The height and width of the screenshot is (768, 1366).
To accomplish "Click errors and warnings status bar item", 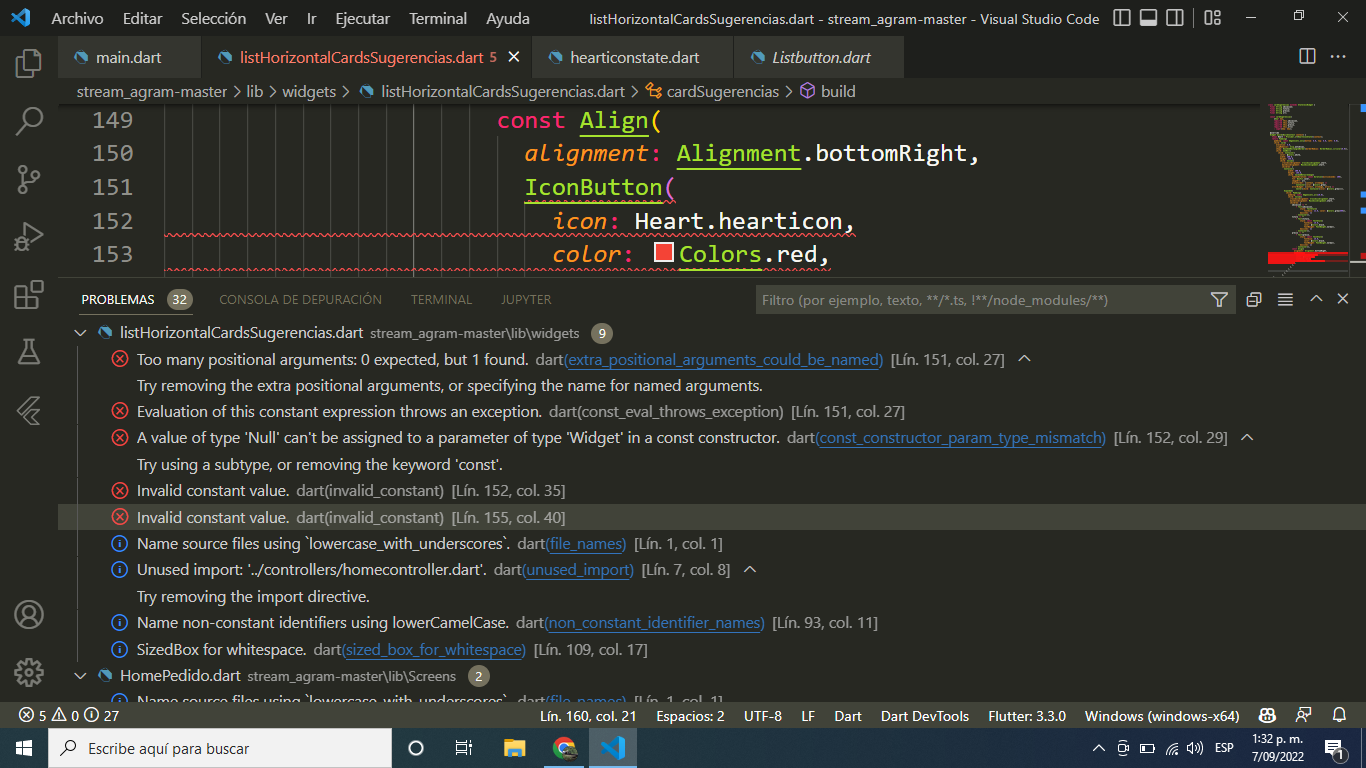I will [x=69, y=716].
